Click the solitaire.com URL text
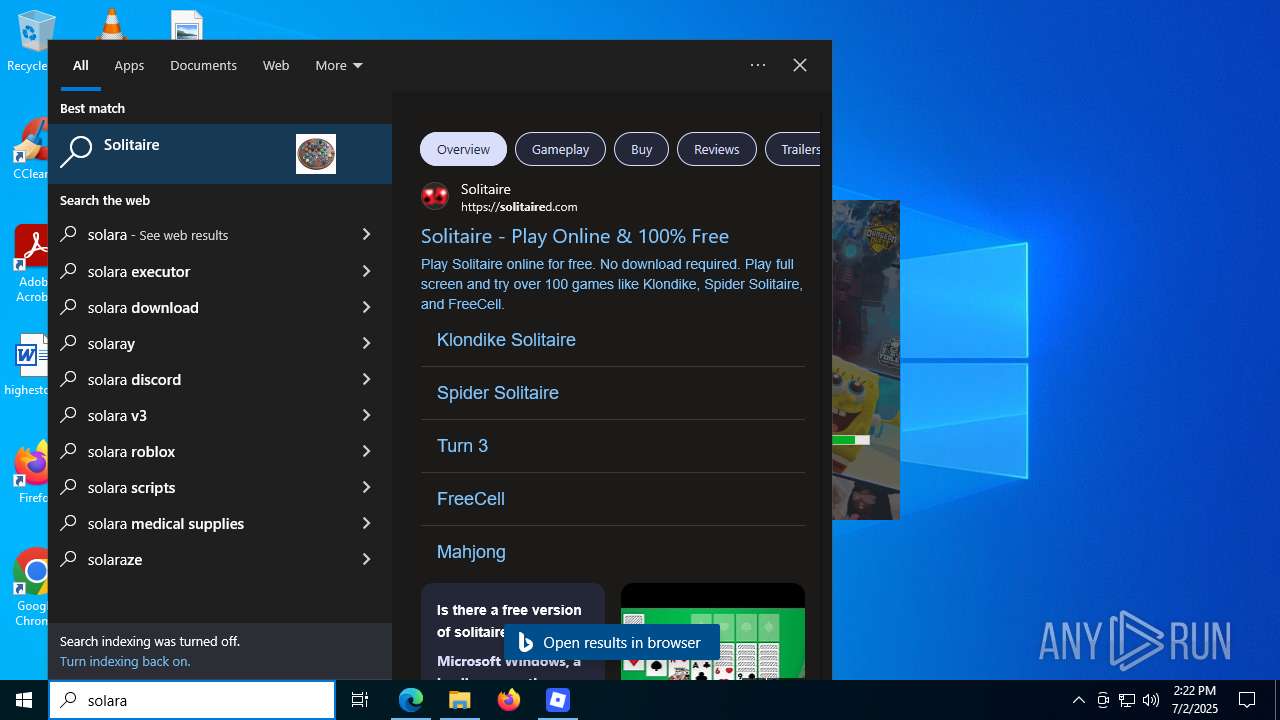This screenshot has width=1280, height=720. click(519, 206)
